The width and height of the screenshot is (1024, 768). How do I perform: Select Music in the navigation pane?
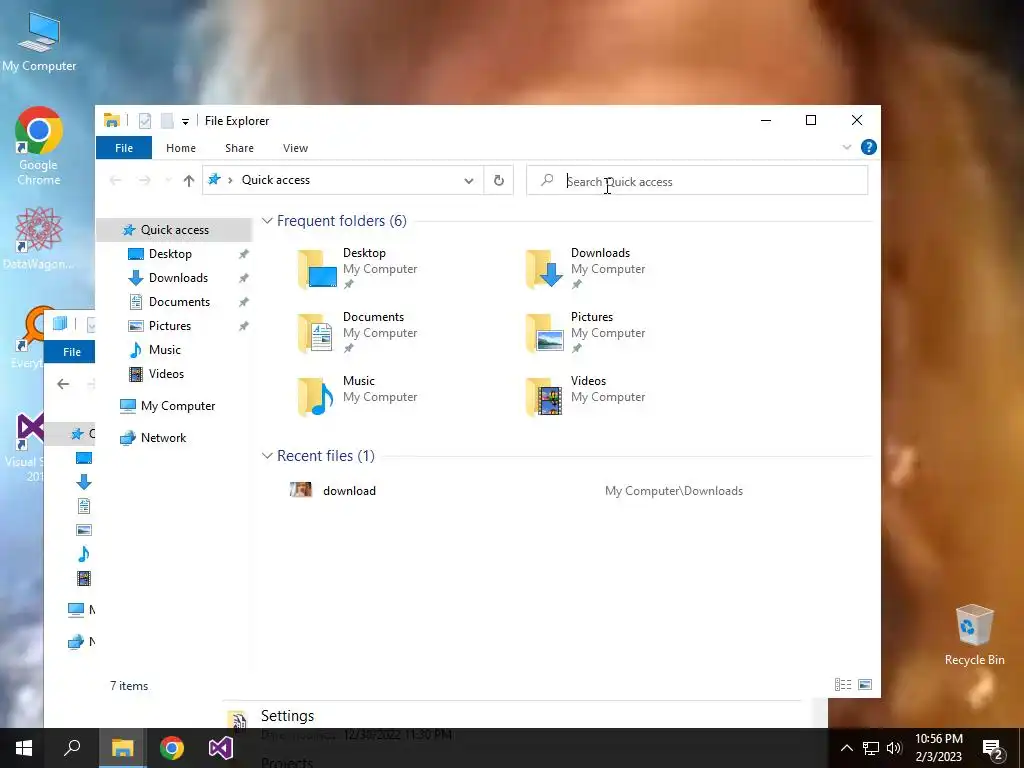coord(165,350)
